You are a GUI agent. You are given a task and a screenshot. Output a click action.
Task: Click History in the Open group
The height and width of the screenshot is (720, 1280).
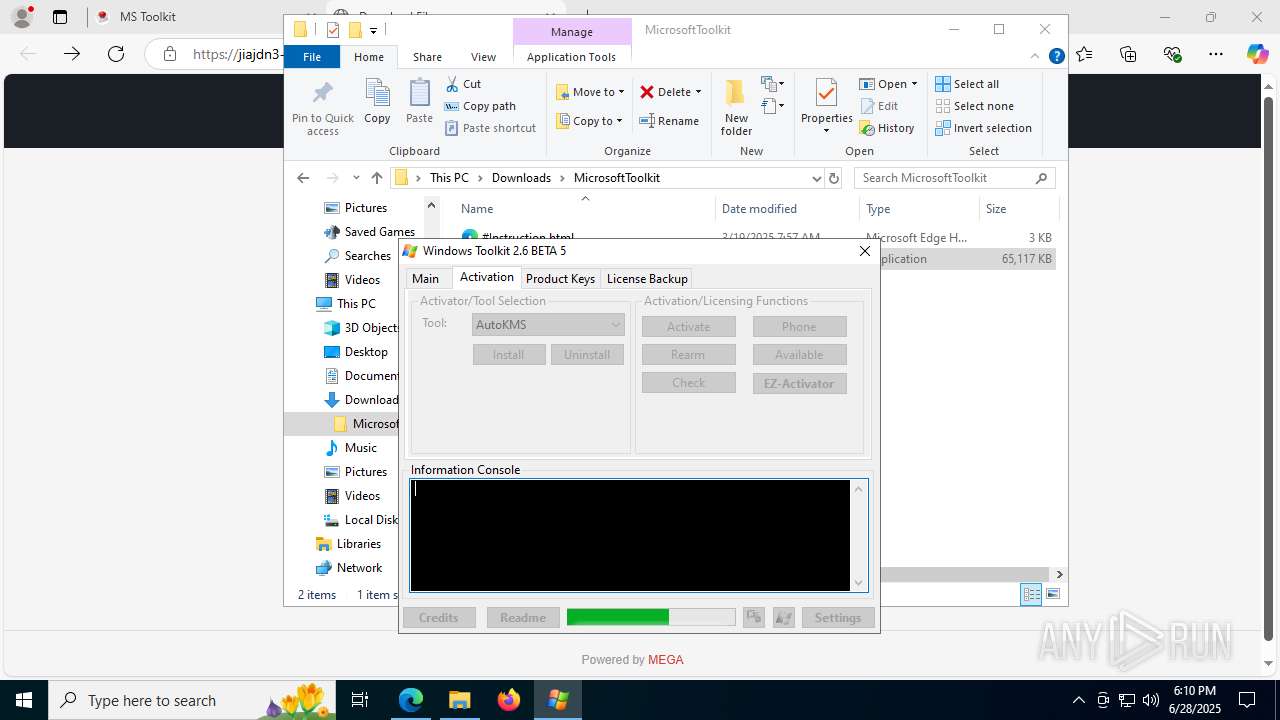887,128
